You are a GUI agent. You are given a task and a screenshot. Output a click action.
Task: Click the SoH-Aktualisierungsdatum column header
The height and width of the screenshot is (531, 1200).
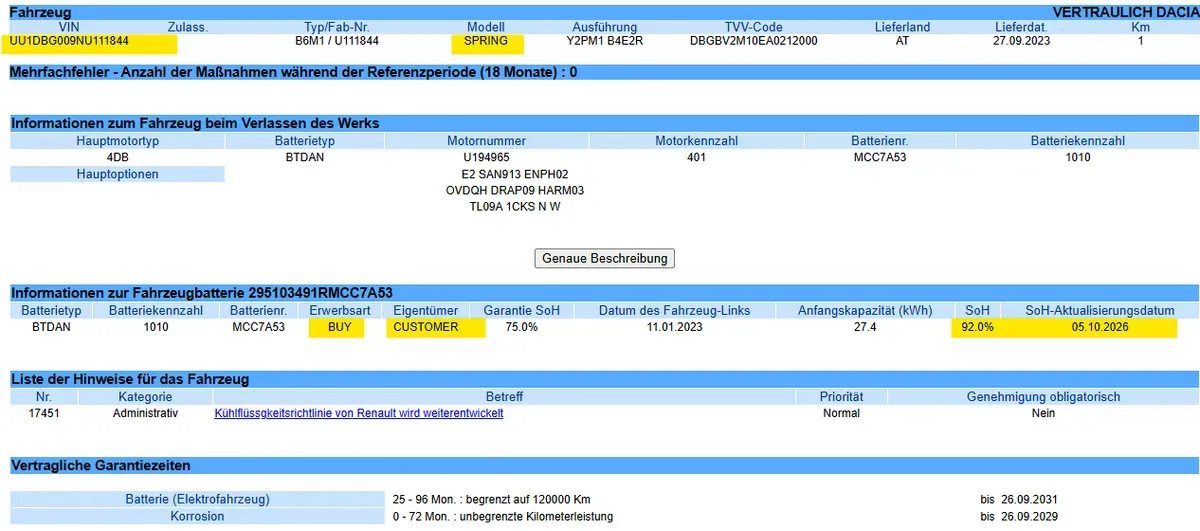[1100, 311]
